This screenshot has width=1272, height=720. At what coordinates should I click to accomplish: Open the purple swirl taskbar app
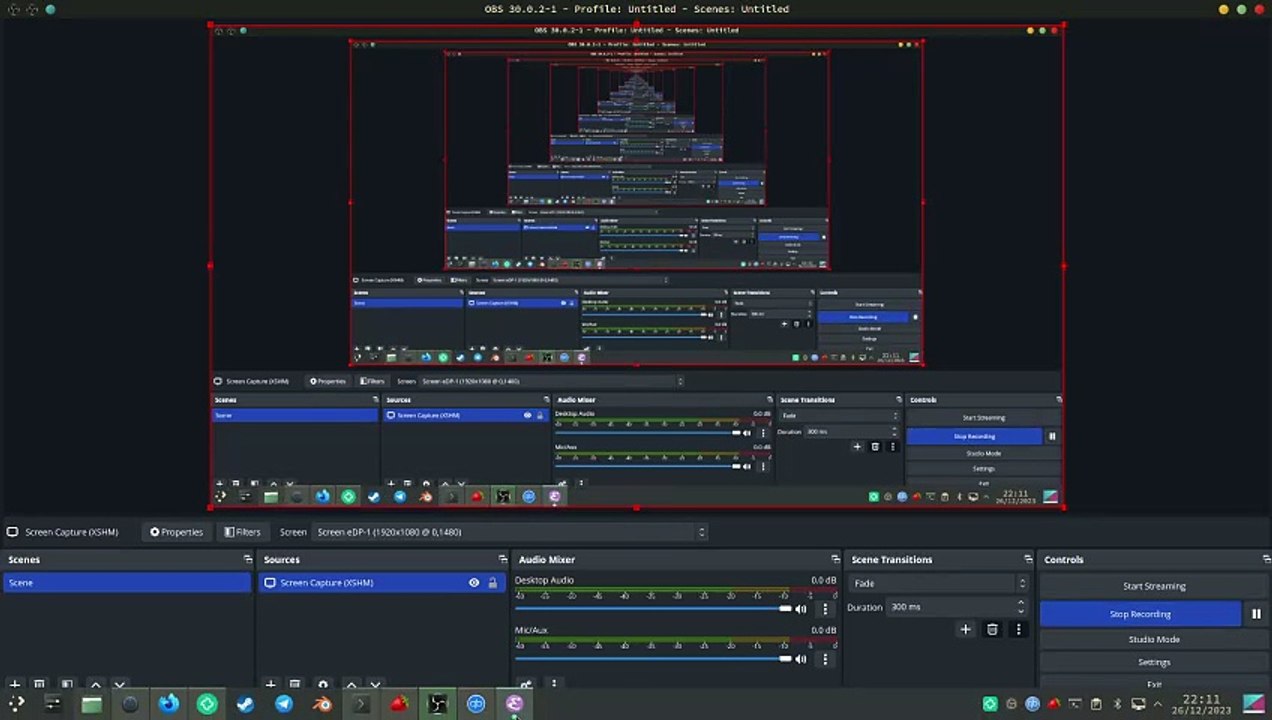click(514, 704)
